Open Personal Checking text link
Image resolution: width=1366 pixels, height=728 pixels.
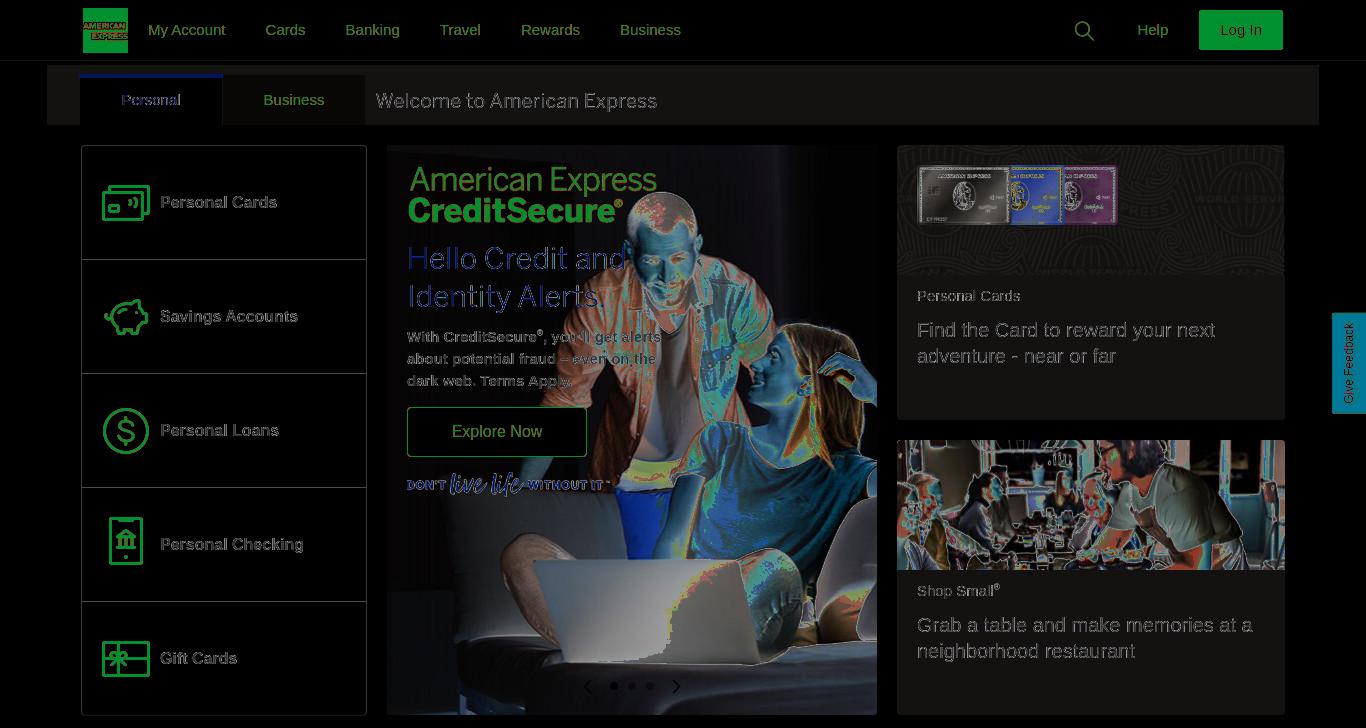tap(231, 544)
